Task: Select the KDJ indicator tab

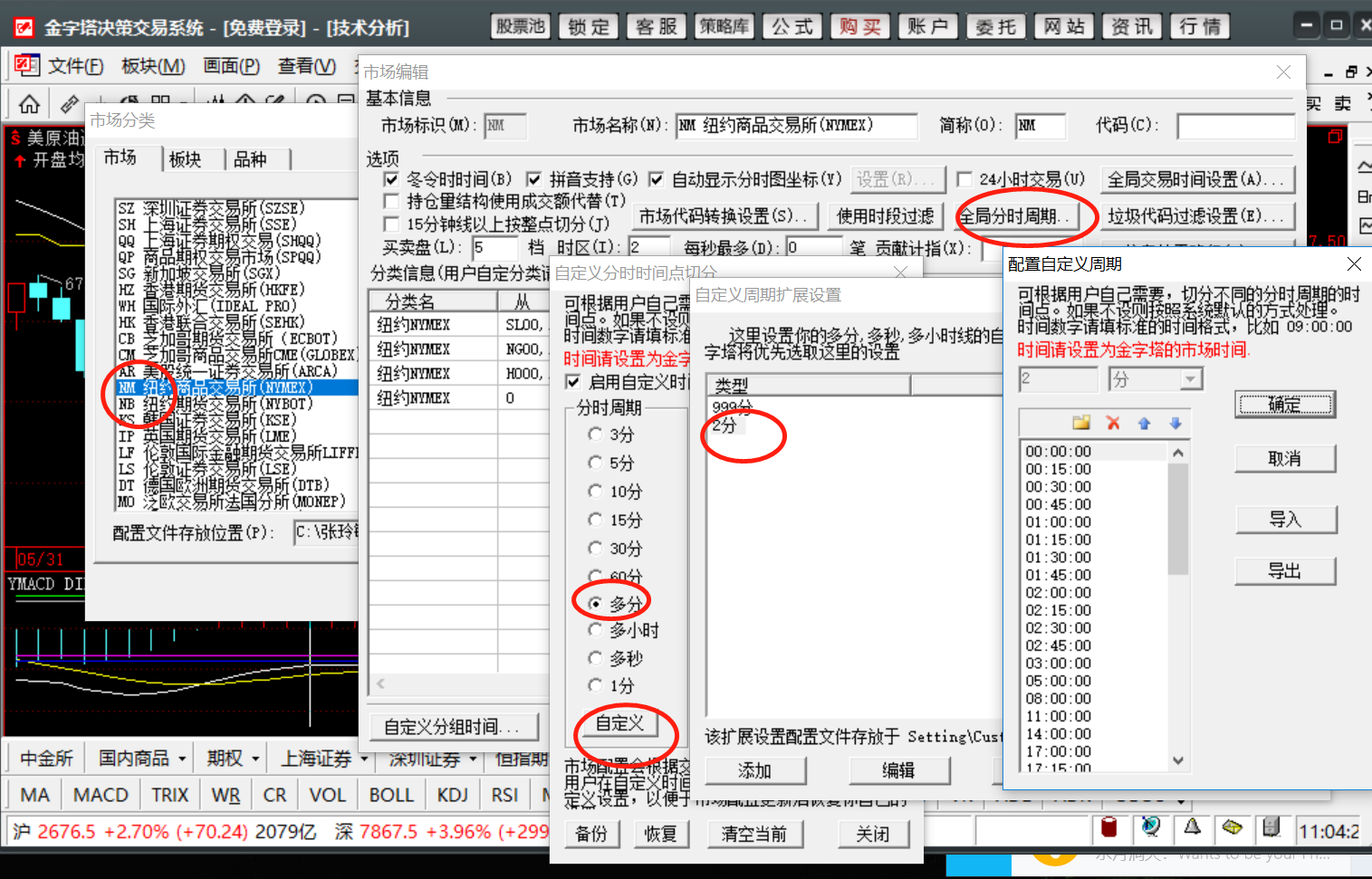Action: pyautogui.click(x=453, y=795)
